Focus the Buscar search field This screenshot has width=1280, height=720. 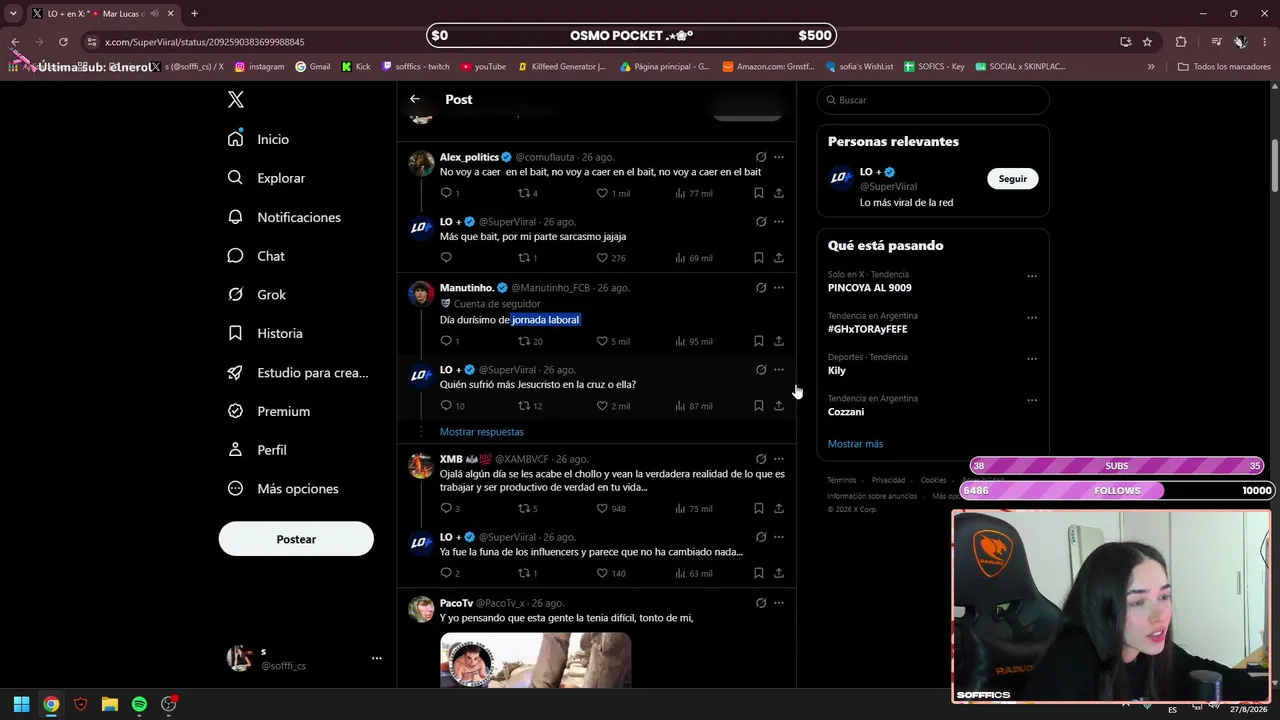tap(933, 100)
